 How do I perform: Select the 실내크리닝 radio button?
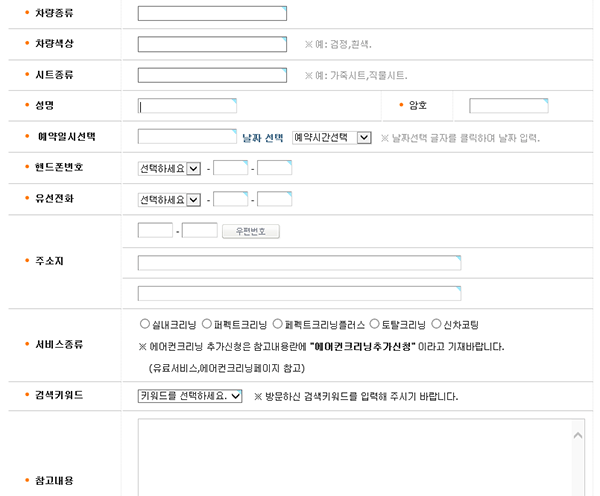coord(145,324)
